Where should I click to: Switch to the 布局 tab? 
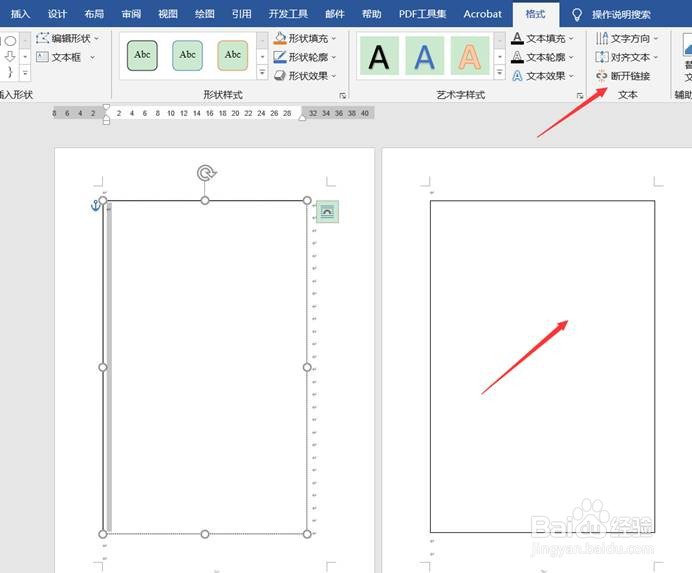(x=94, y=14)
